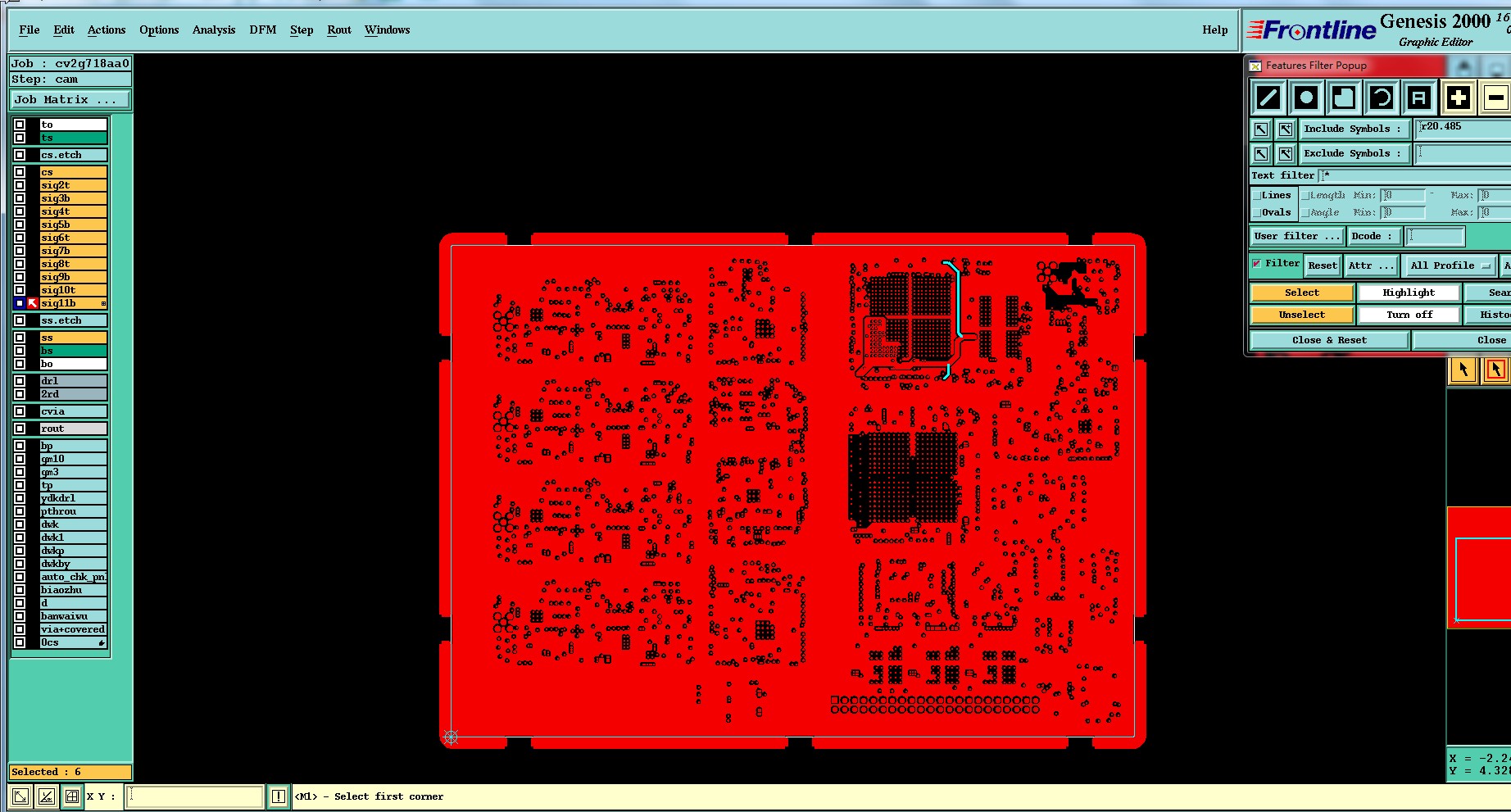The width and height of the screenshot is (1511, 812).
Task: Select the green bs layer color bar
Action: (x=73, y=351)
